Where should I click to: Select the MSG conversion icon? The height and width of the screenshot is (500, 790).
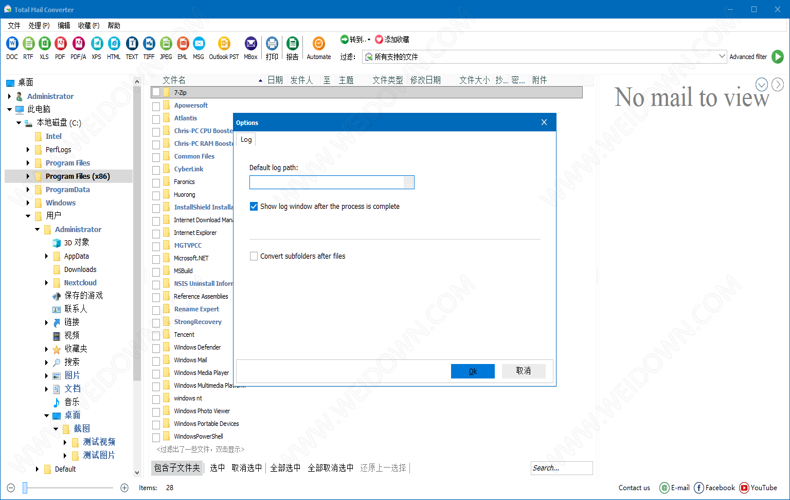[x=199, y=43]
